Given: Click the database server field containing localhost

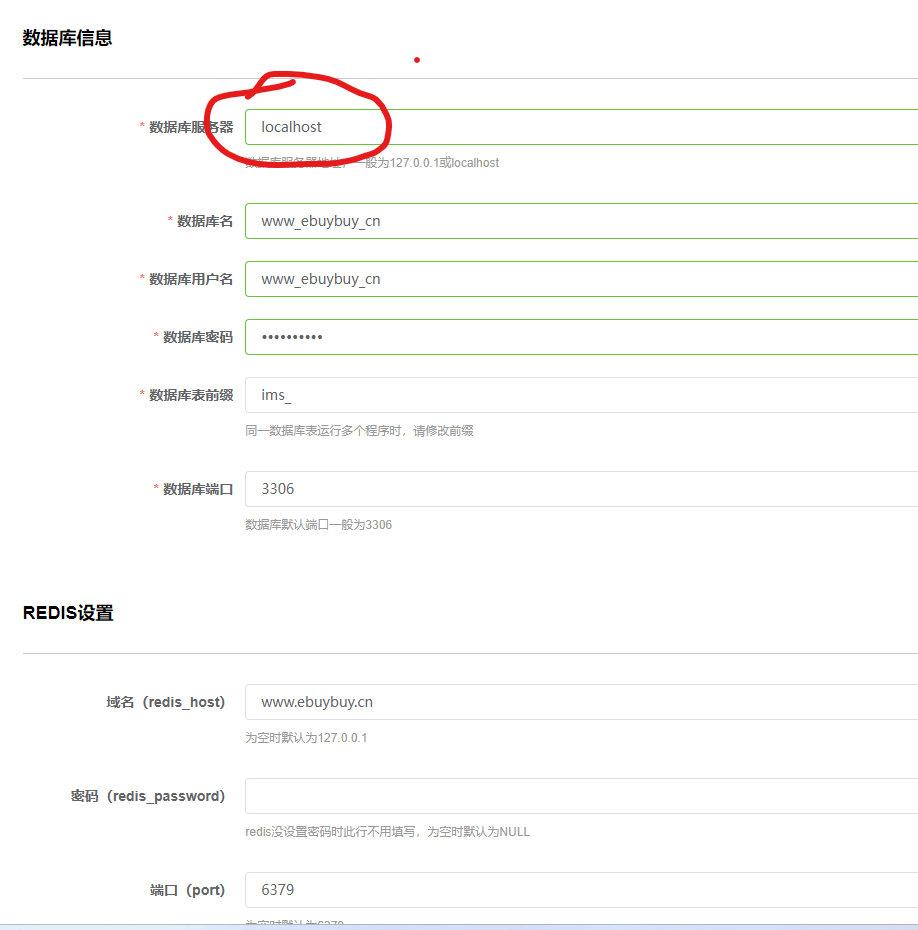Looking at the screenshot, I should pos(581,127).
